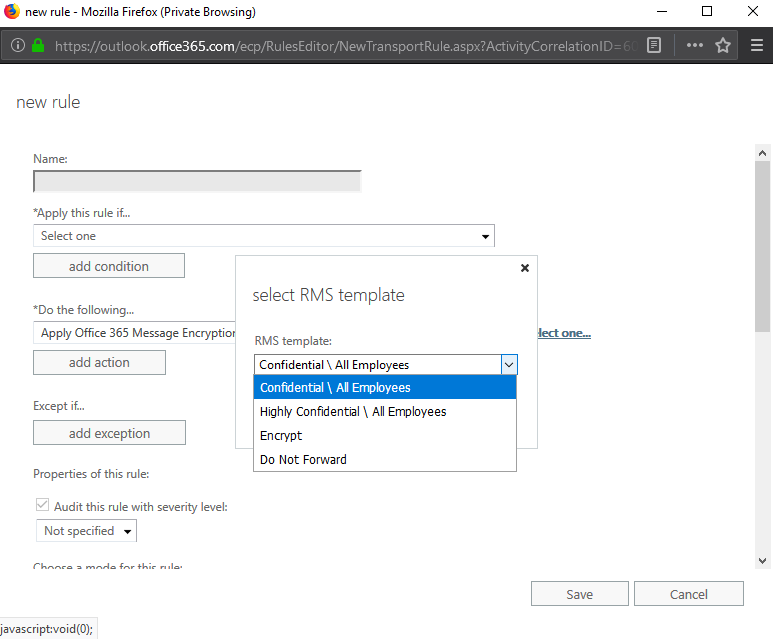
Task: Minimize the Firefox window
Action: (662, 11)
